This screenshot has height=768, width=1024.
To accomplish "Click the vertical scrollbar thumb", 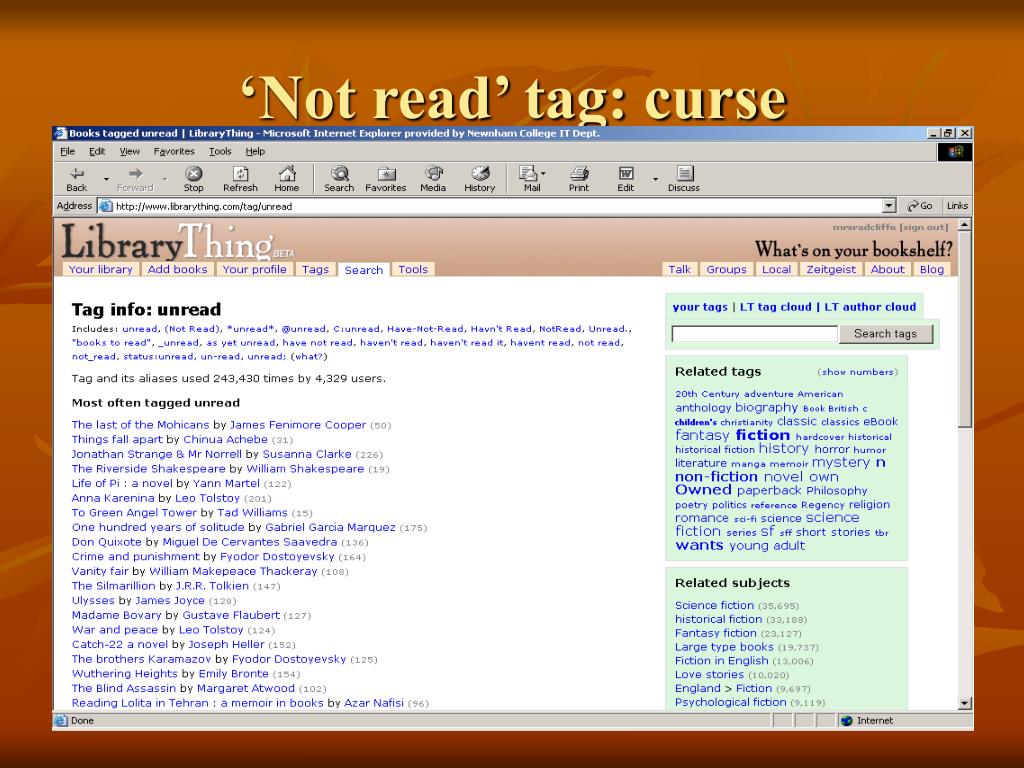I will click(x=965, y=330).
